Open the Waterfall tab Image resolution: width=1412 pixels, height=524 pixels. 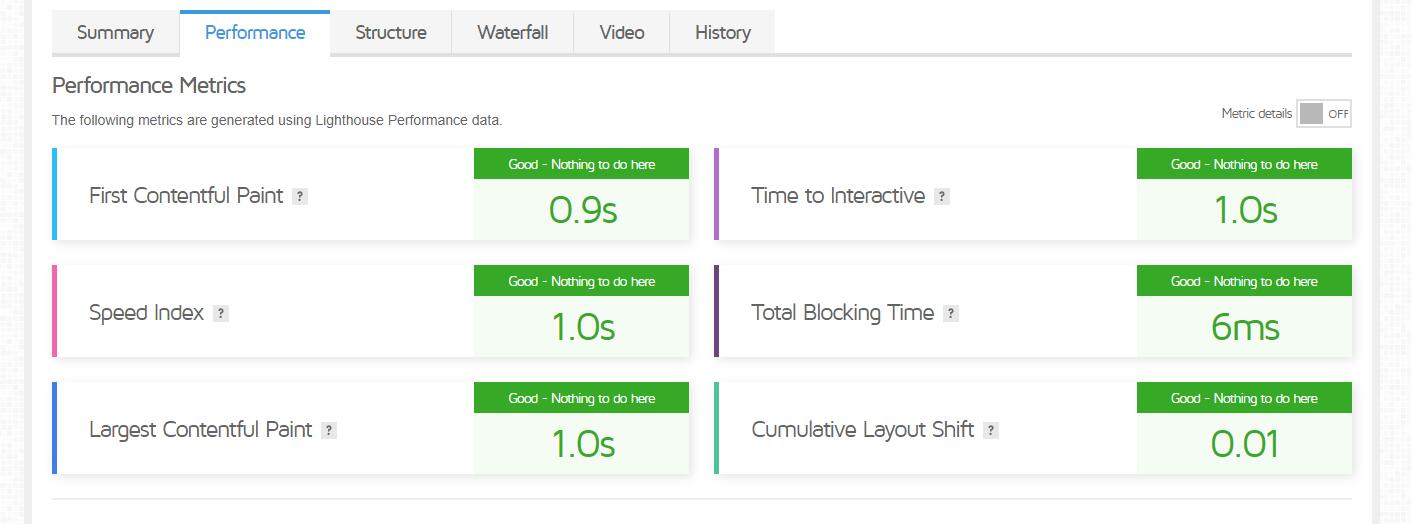pos(513,33)
